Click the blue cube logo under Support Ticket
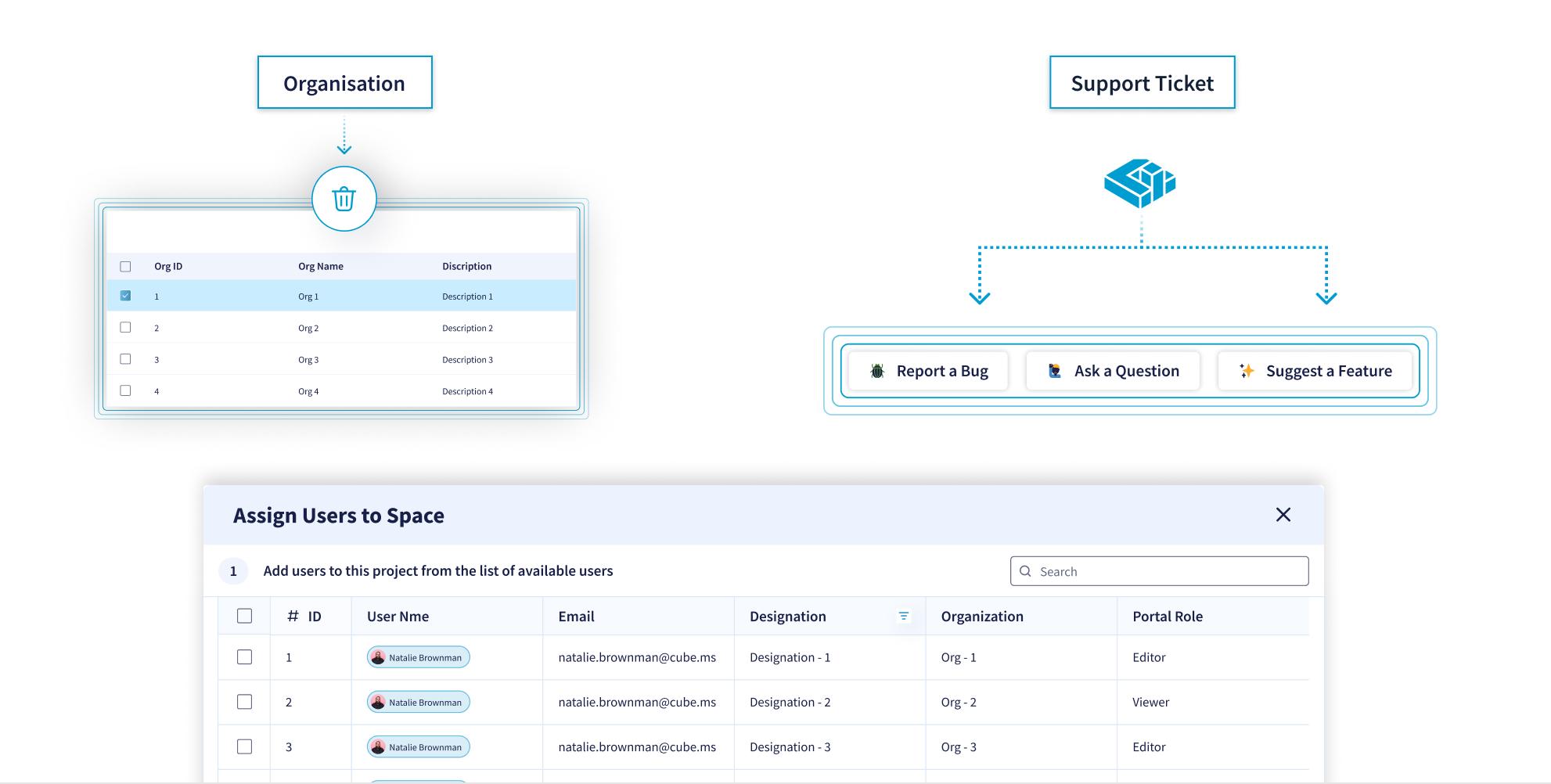 tap(1140, 183)
